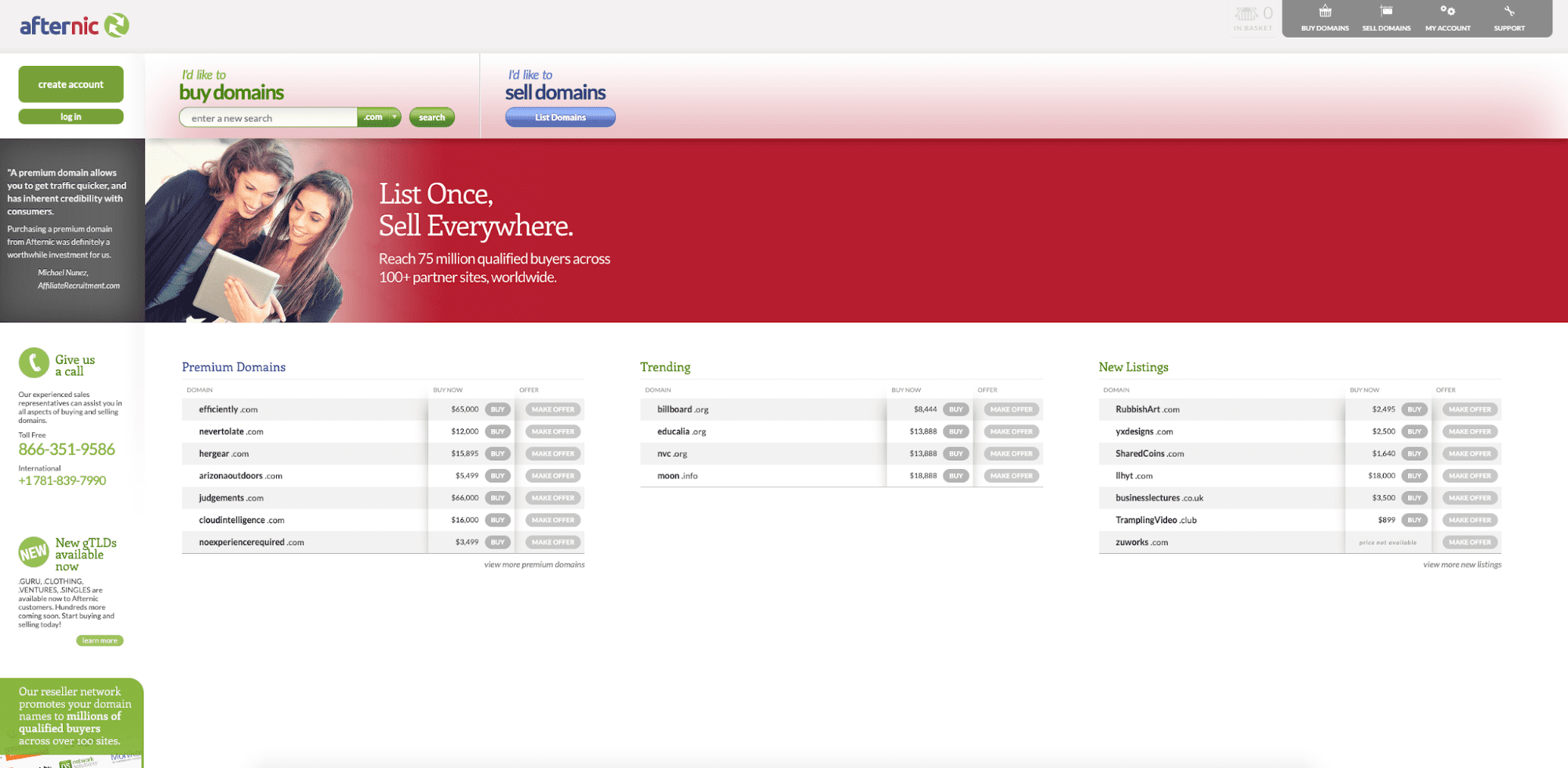Make offer on SharedCoins.com
1568x768 pixels.
pyautogui.click(x=1470, y=453)
